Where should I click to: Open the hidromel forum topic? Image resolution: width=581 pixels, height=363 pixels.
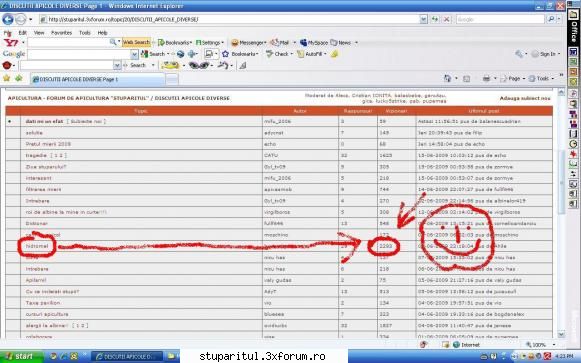[x=37, y=246]
